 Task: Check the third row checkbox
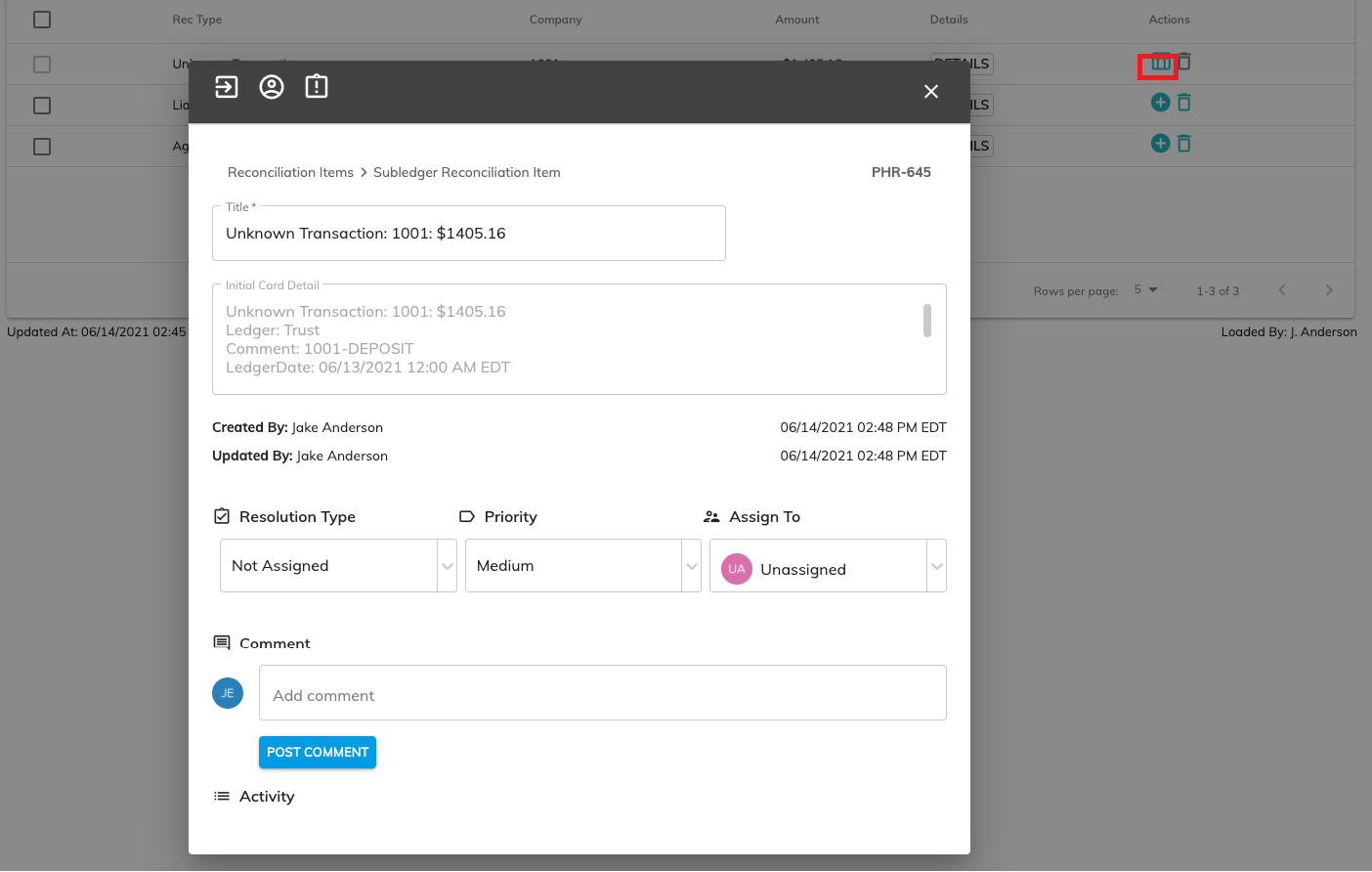[x=42, y=147]
